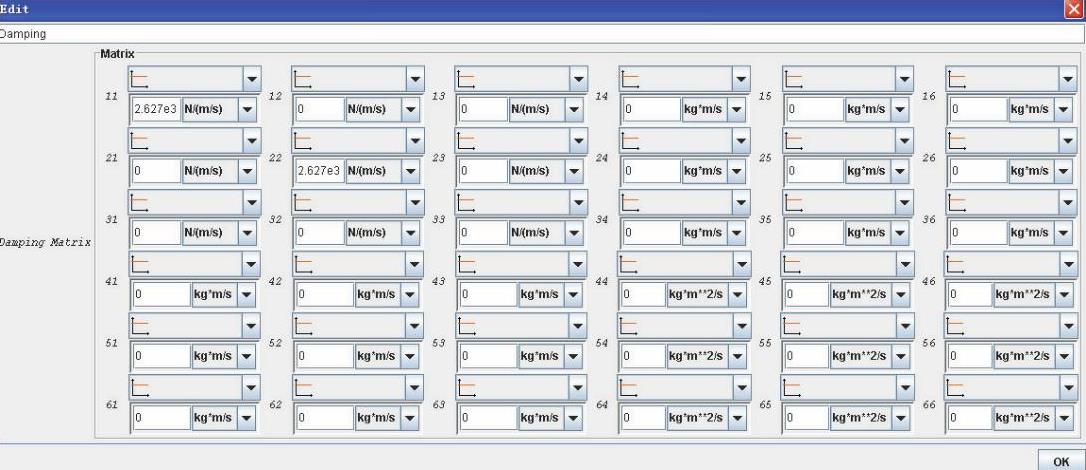Screen dimensions: 1086x470
Task: Click the curve-type icon for matrix cell 66
Action: point(959,387)
